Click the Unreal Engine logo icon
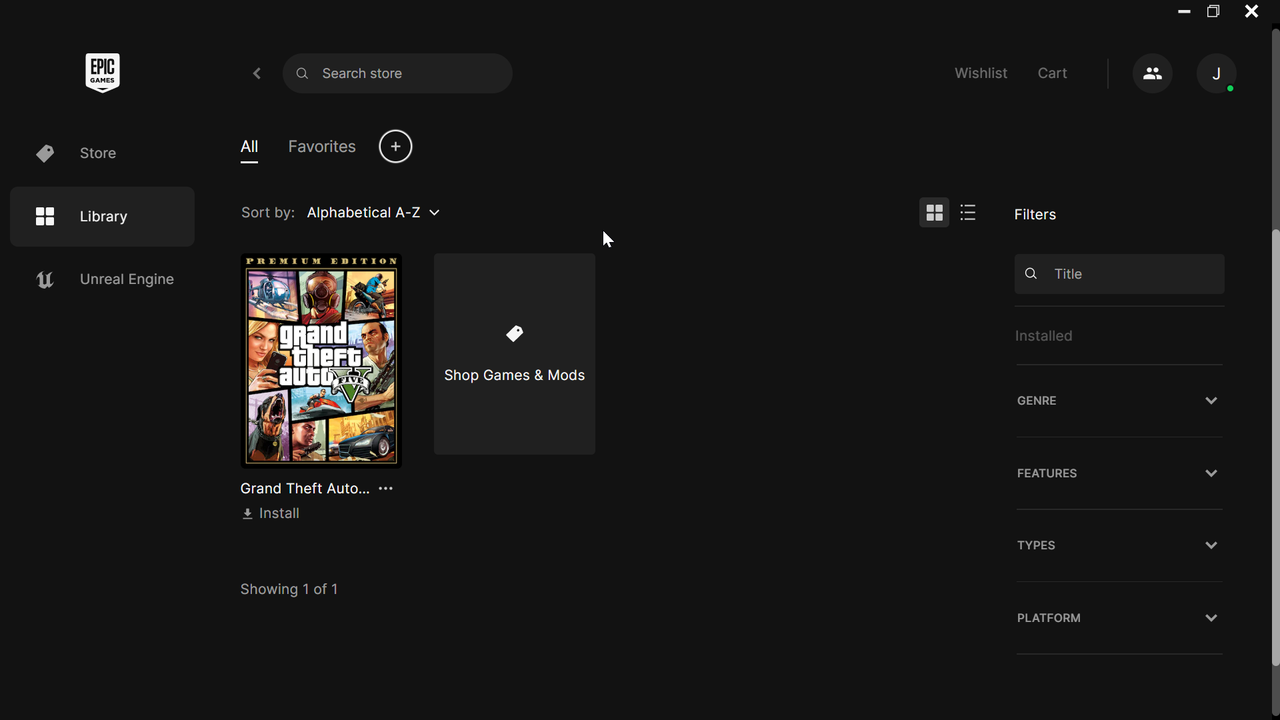Viewport: 1280px width, 720px height. [45, 279]
